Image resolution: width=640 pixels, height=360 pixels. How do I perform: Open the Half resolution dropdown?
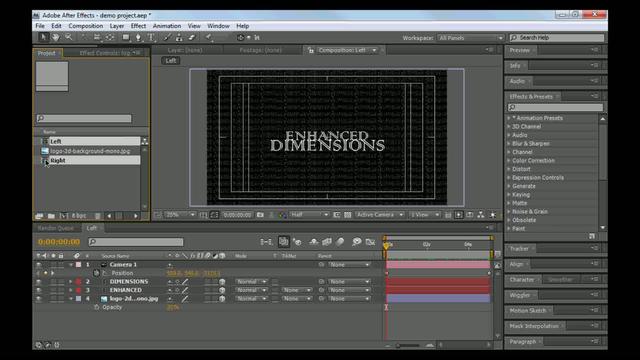tap(309, 215)
